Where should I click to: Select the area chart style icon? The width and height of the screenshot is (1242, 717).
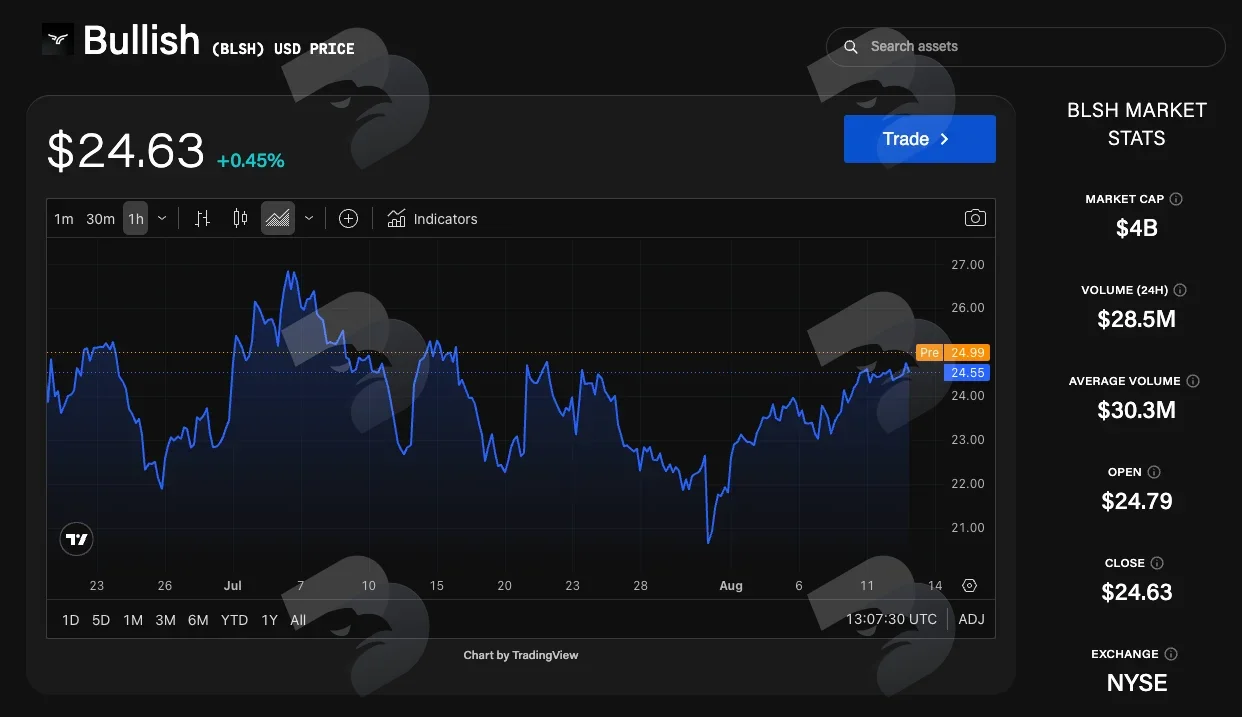[278, 218]
